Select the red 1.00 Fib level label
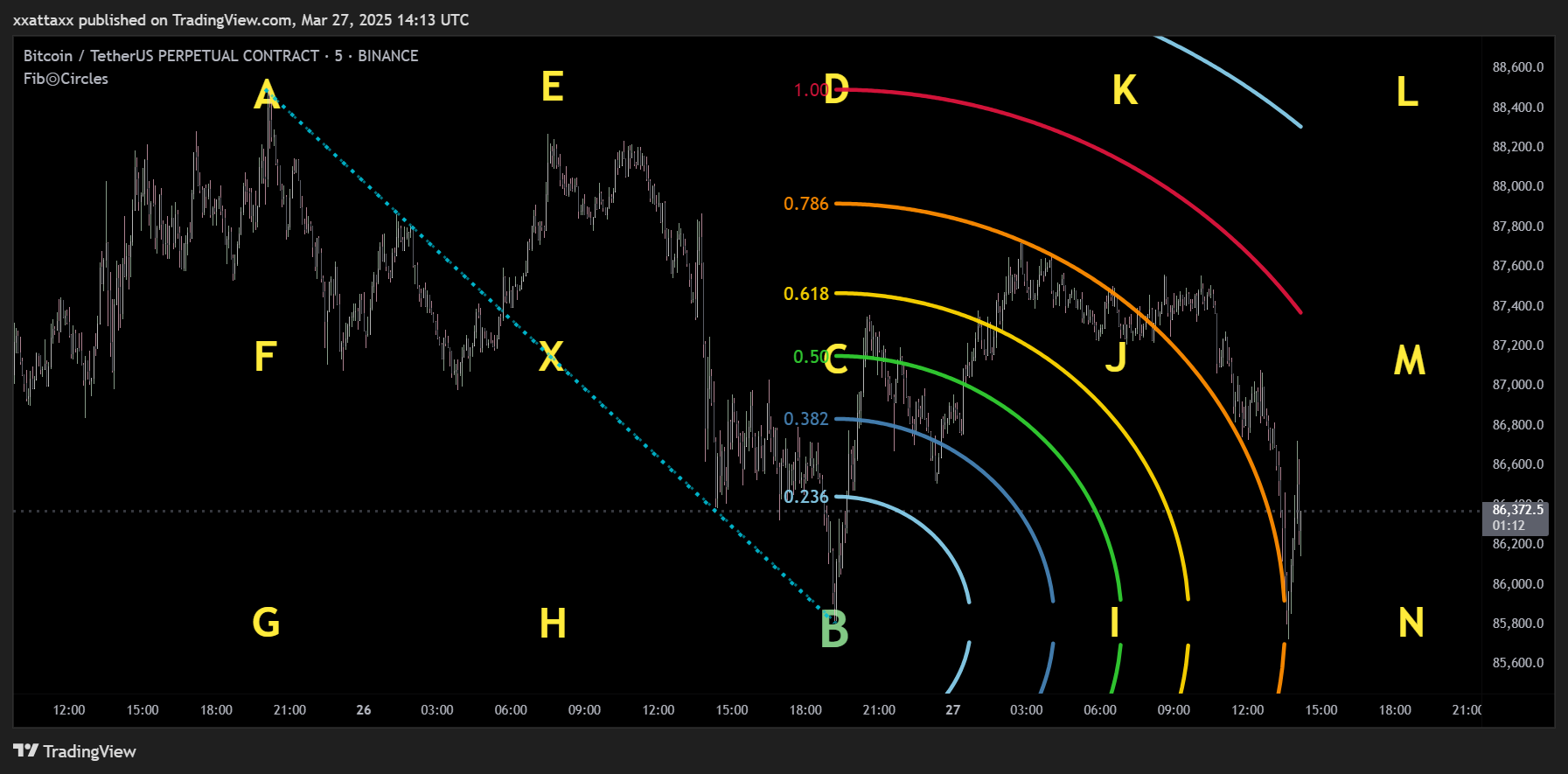The height and width of the screenshot is (774, 1568). pos(809,90)
